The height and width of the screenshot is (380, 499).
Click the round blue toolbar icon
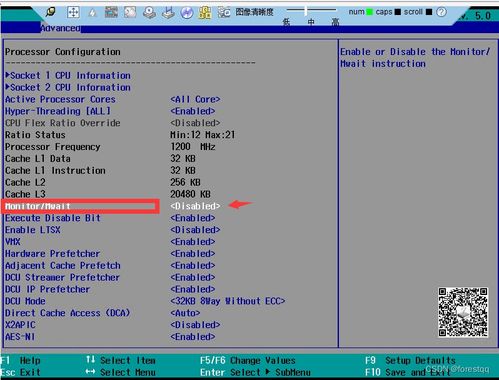pyautogui.click(x=187, y=13)
